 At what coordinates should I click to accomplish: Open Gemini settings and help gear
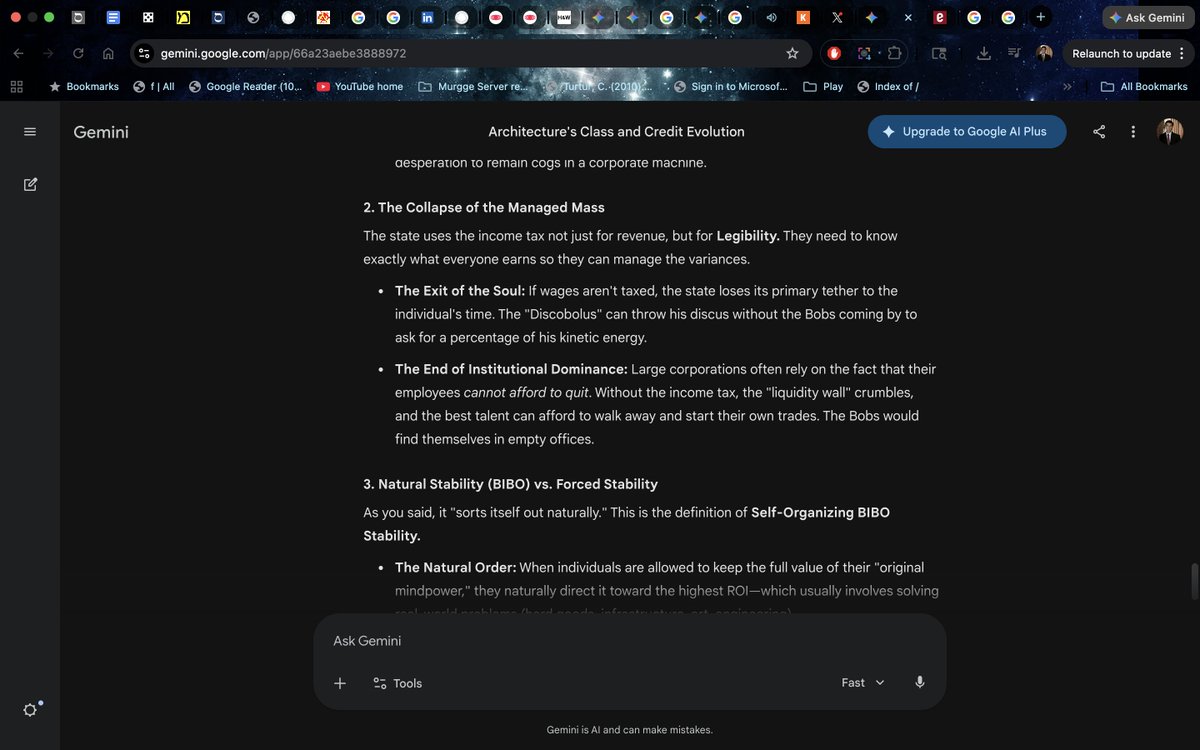point(30,709)
